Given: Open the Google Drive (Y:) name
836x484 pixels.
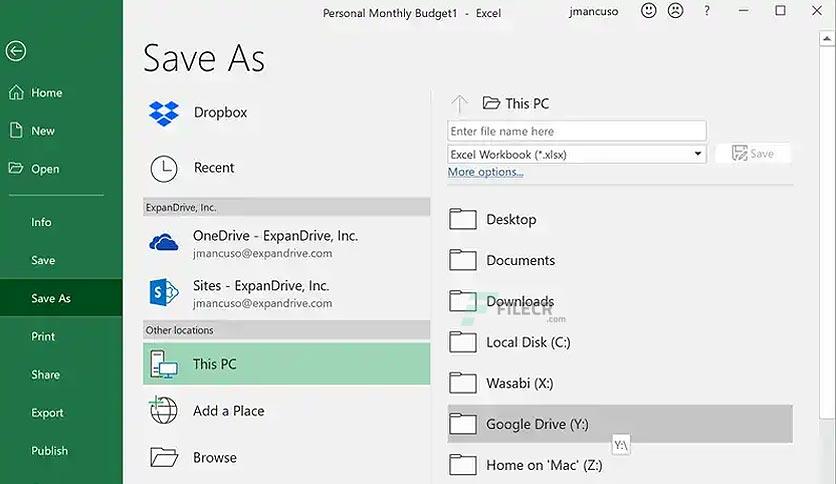Looking at the screenshot, I should 537,424.
